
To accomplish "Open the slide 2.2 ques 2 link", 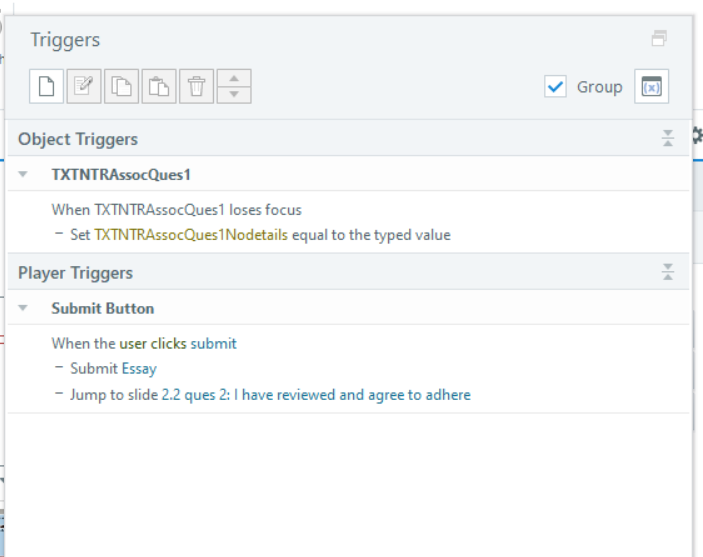I will tap(315, 394).
